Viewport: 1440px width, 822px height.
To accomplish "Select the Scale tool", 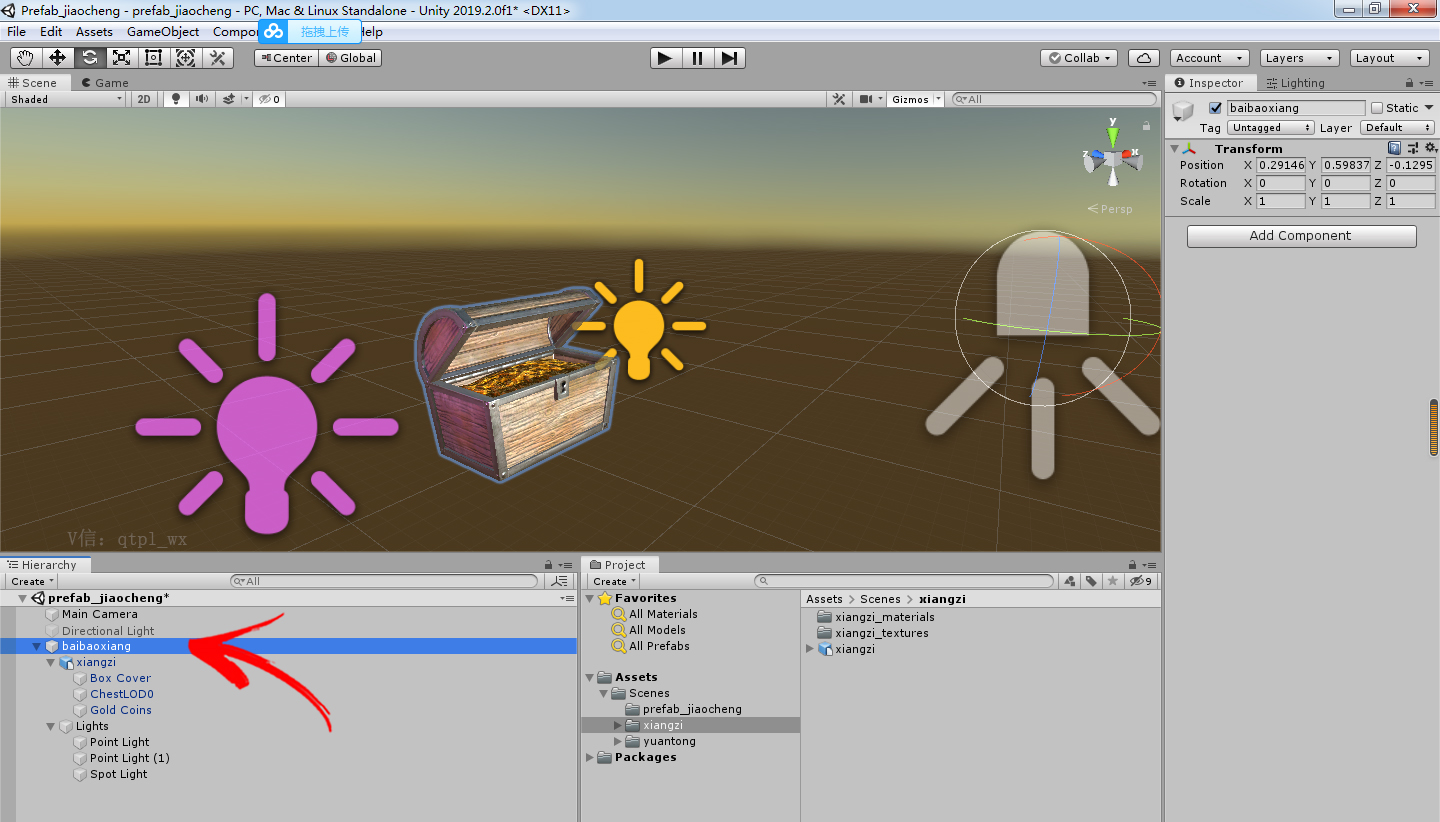I will (x=122, y=58).
